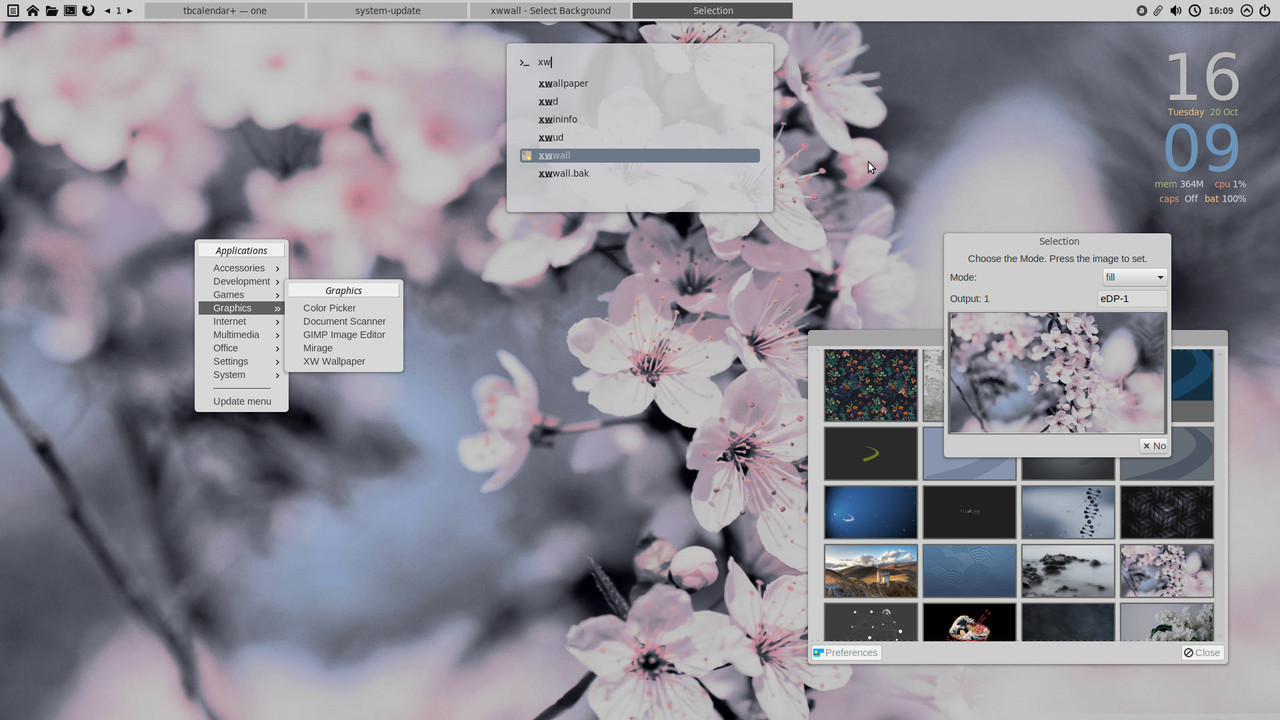Expand the Multimedia submenu
The image size is (1280, 720).
pyautogui.click(x=241, y=335)
